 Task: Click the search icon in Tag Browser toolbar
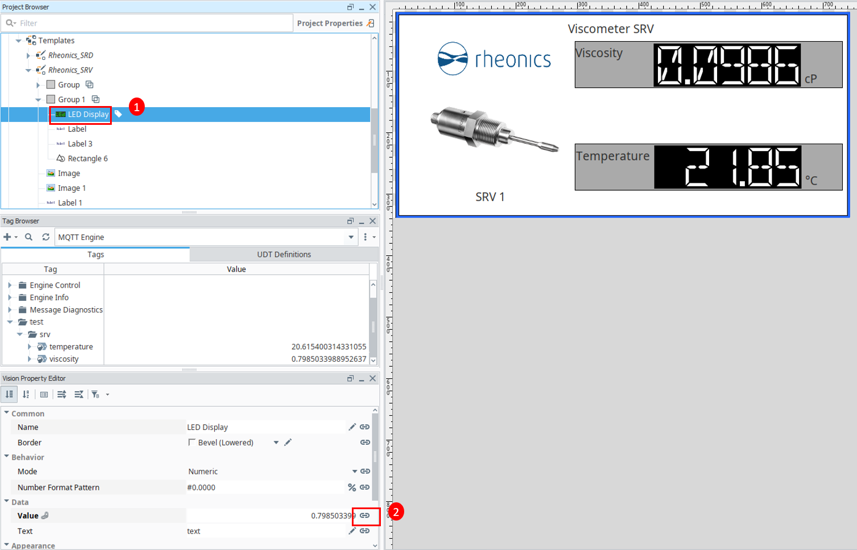(29, 237)
